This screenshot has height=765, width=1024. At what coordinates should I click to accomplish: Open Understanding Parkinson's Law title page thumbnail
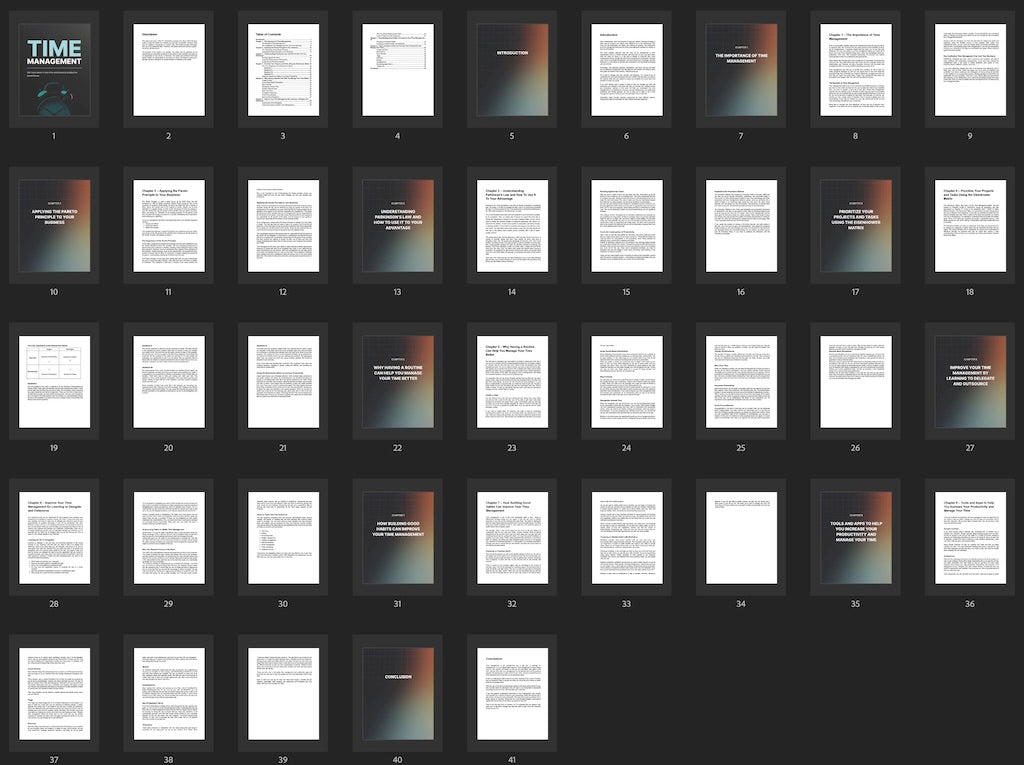(x=397, y=226)
